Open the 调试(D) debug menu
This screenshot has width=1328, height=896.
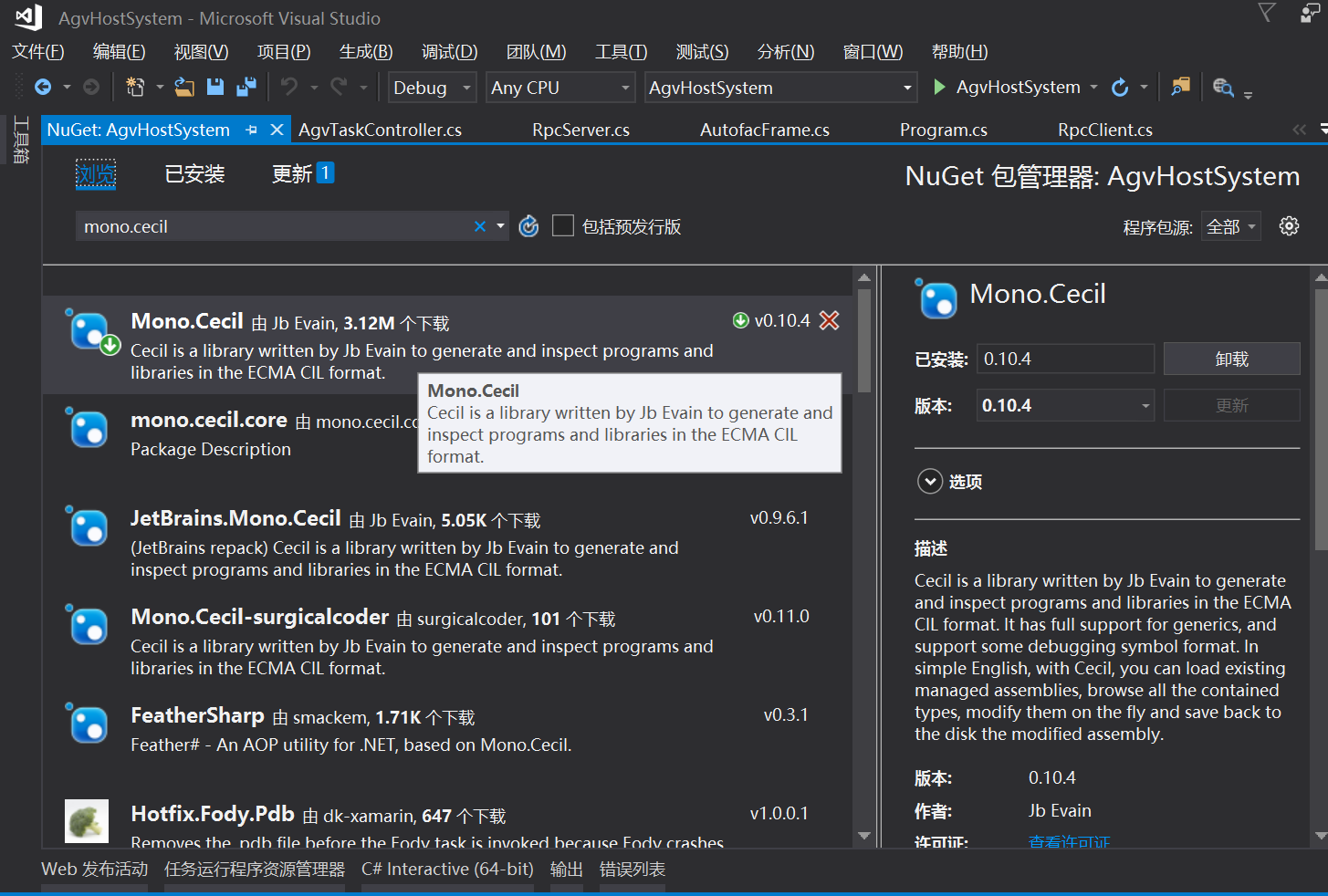pos(449,52)
